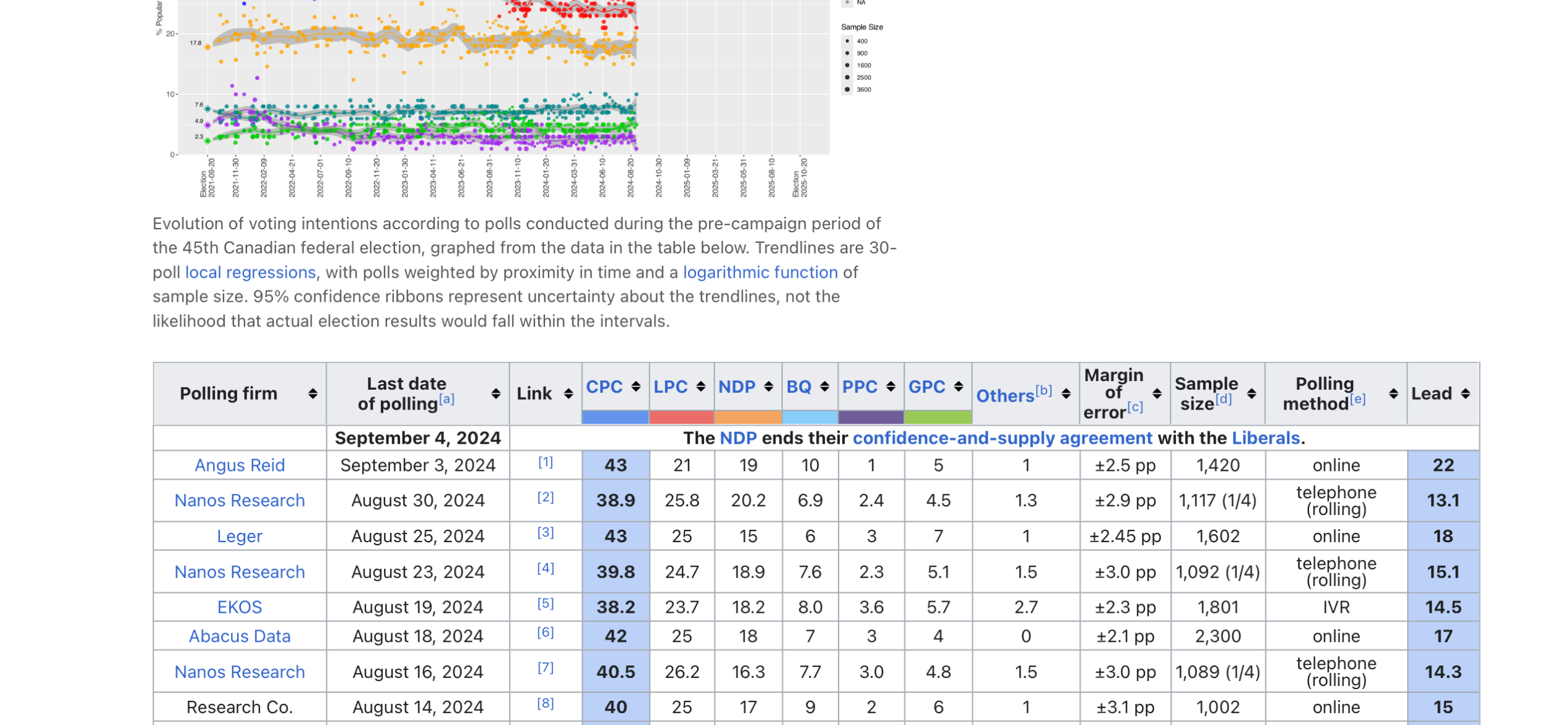Image resolution: width=1568 pixels, height=725 pixels.
Task: Open footnote [b] next to Others
Action: coord(1043,390)
